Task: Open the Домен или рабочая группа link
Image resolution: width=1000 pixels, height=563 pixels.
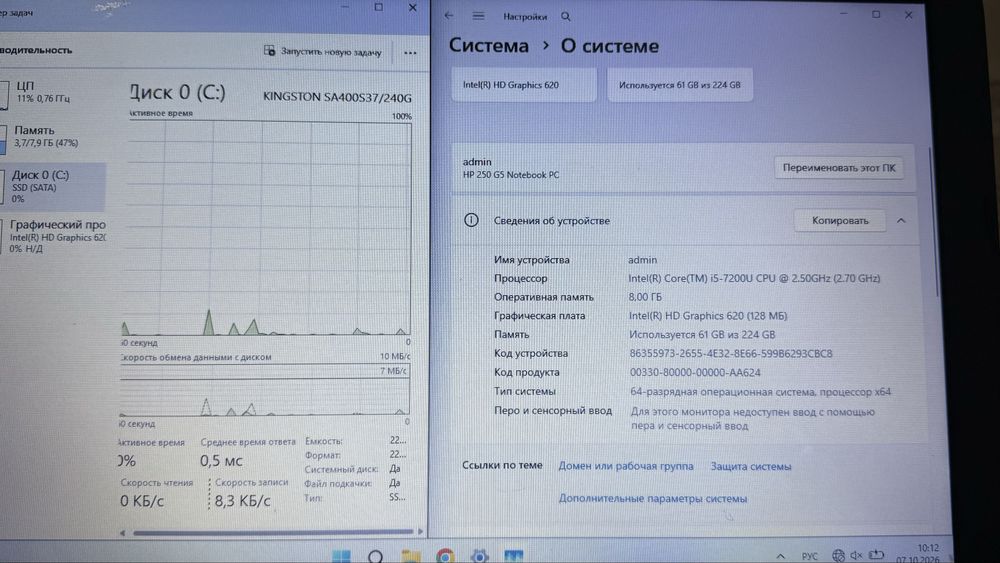Action: 626,466
